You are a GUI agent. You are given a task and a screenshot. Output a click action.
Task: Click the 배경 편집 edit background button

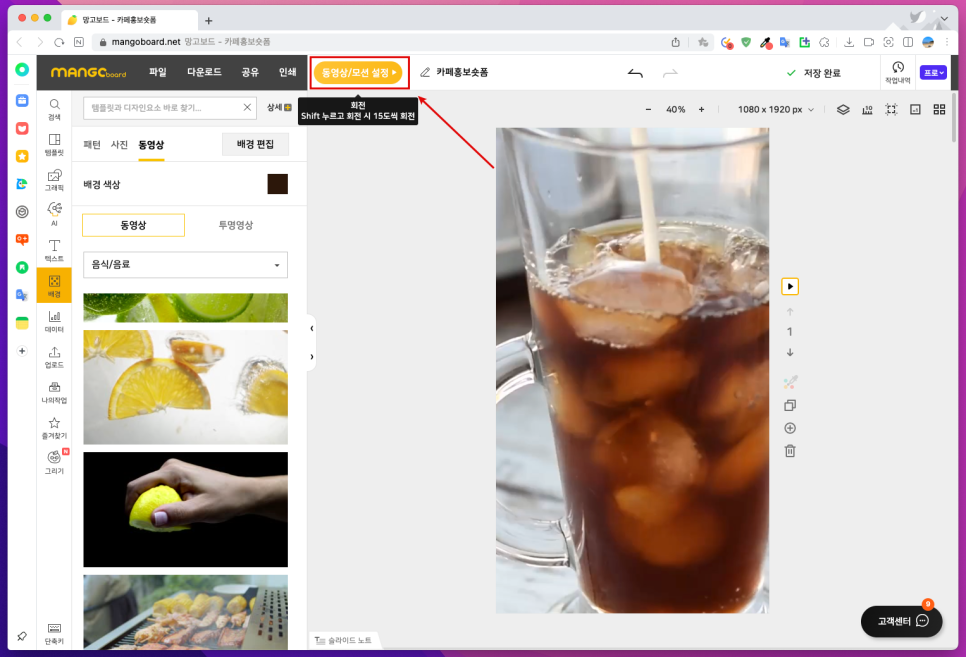point(255,144)
